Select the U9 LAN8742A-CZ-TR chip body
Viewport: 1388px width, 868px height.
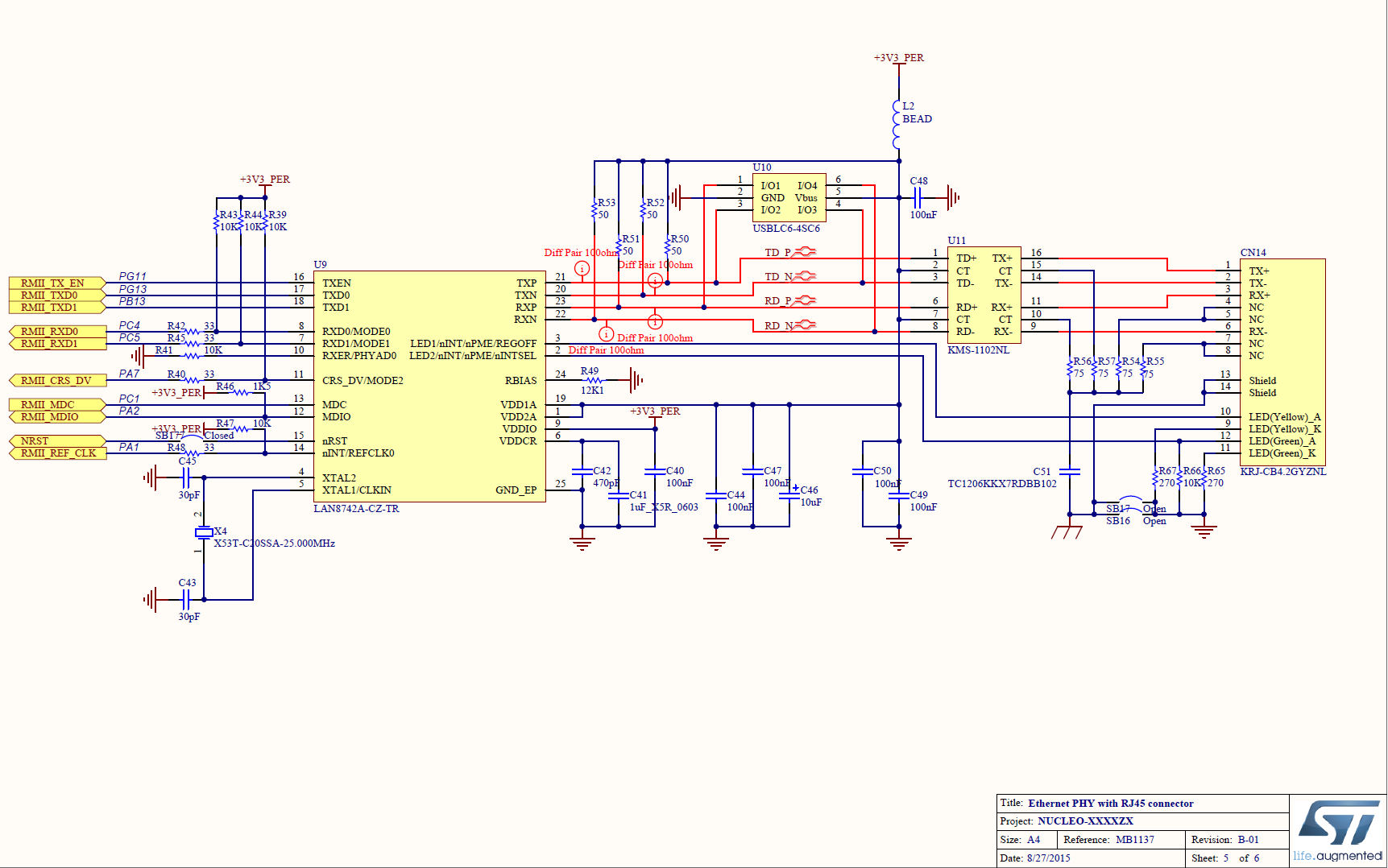(x=429, y=386)
